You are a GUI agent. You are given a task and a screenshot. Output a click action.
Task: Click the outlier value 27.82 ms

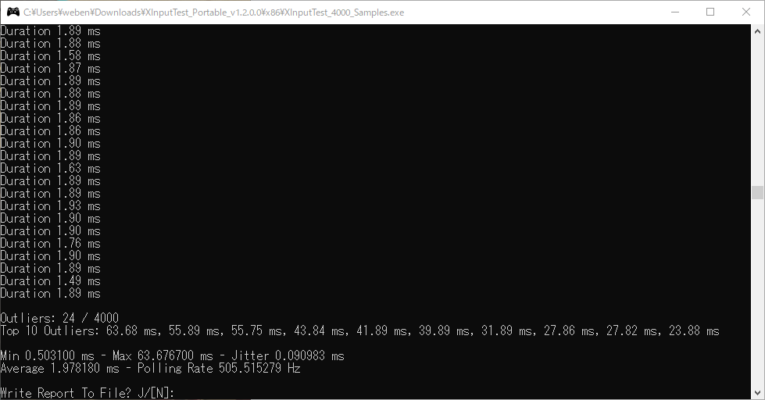tap(632, 331)
